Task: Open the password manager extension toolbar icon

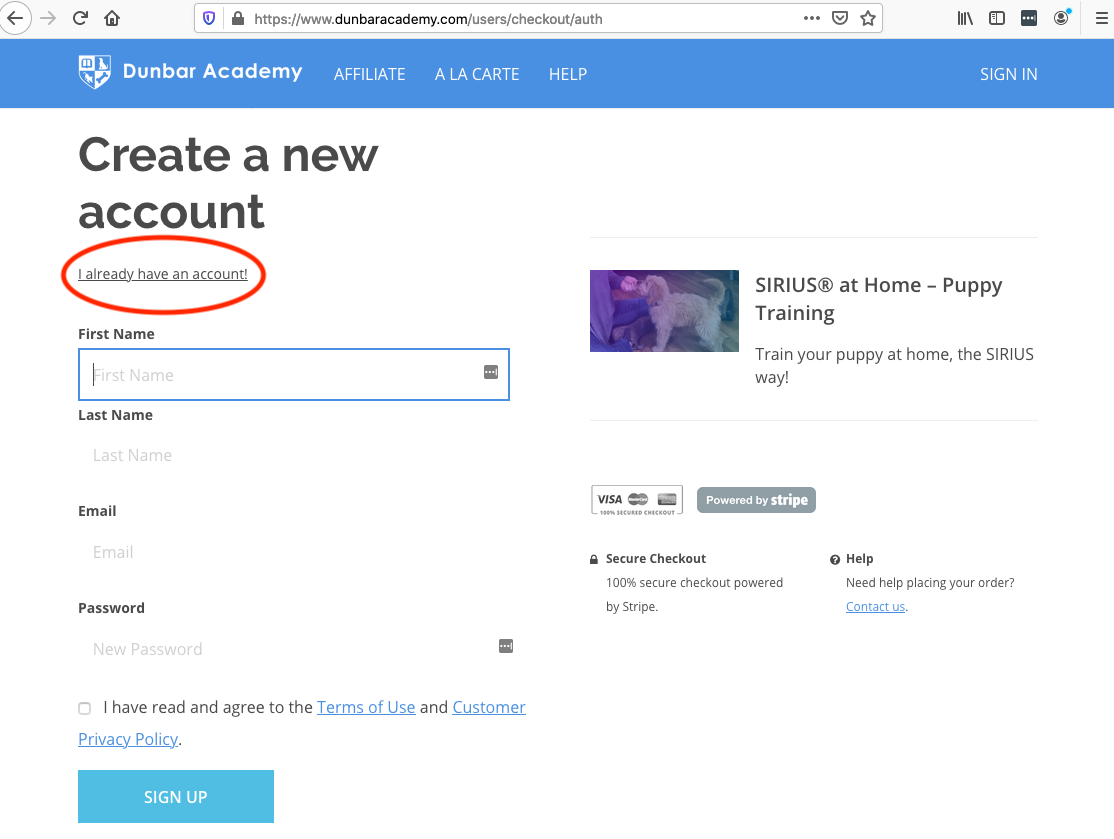Action: click(x=1029, y=18)
